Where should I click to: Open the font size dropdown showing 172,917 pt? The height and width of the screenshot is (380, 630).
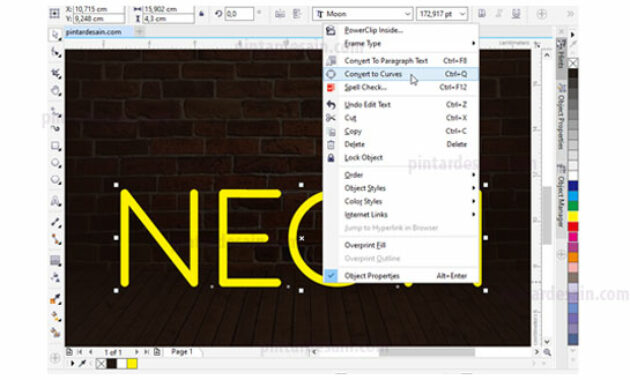pyautogui.click(x=462, y=14)
